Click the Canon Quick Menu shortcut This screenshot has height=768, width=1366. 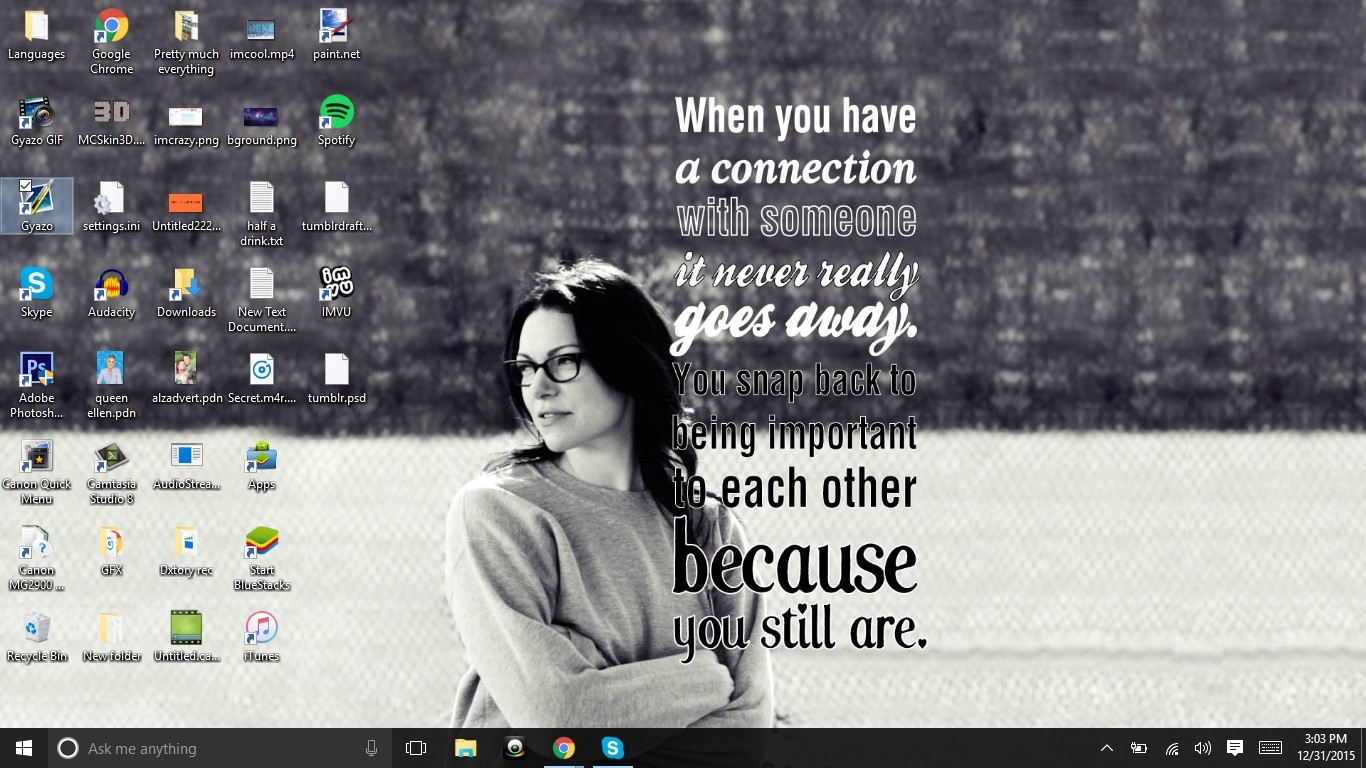pos(36,472)
